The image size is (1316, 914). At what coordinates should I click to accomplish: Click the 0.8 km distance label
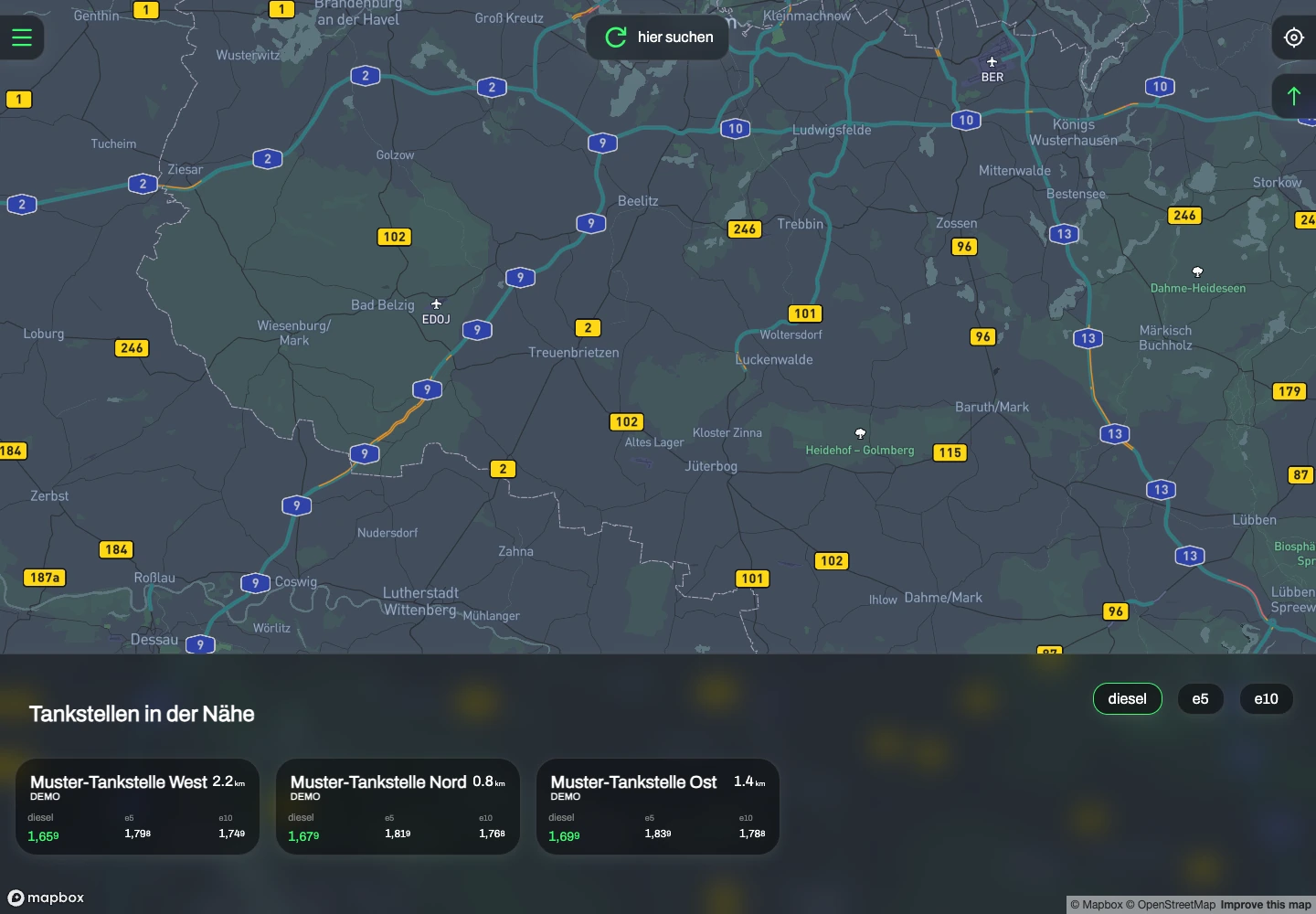[489, 781]
